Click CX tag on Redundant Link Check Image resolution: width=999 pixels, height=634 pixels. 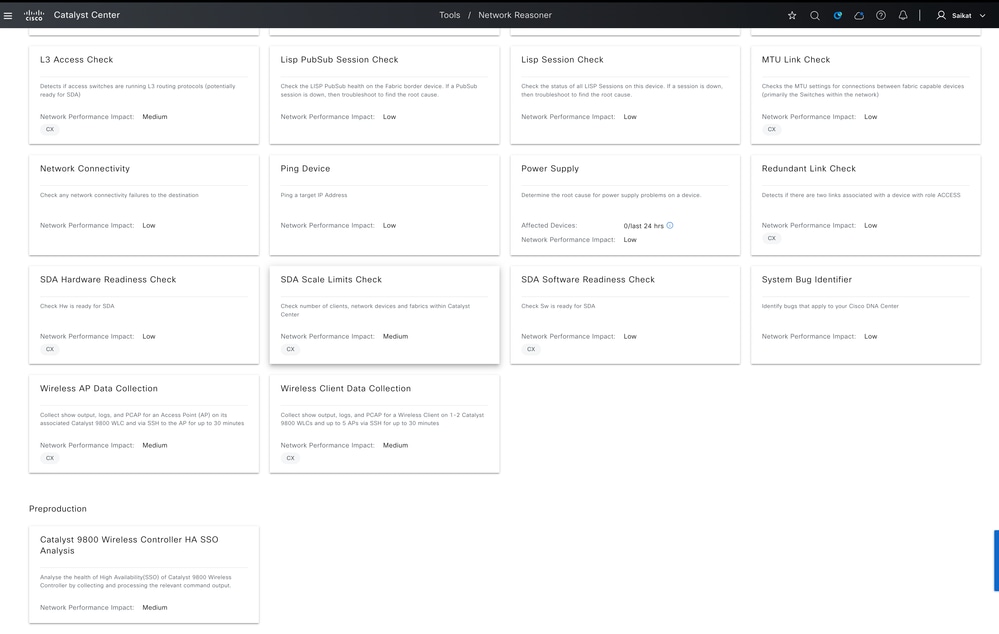[x=772, y=238]
